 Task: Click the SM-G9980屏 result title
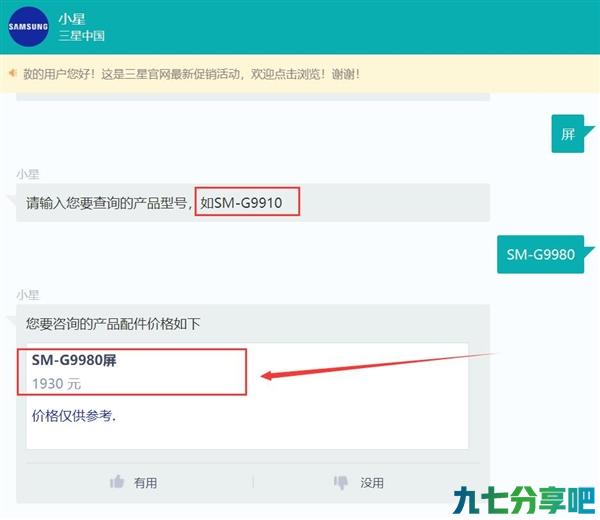point(74,360)
